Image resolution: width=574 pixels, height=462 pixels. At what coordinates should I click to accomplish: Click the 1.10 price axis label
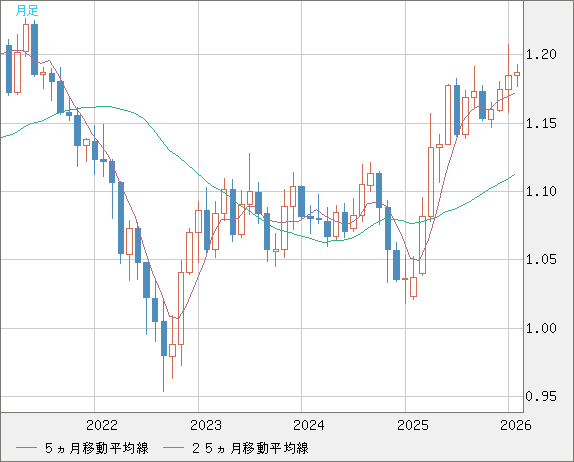[x=541, y=191]
